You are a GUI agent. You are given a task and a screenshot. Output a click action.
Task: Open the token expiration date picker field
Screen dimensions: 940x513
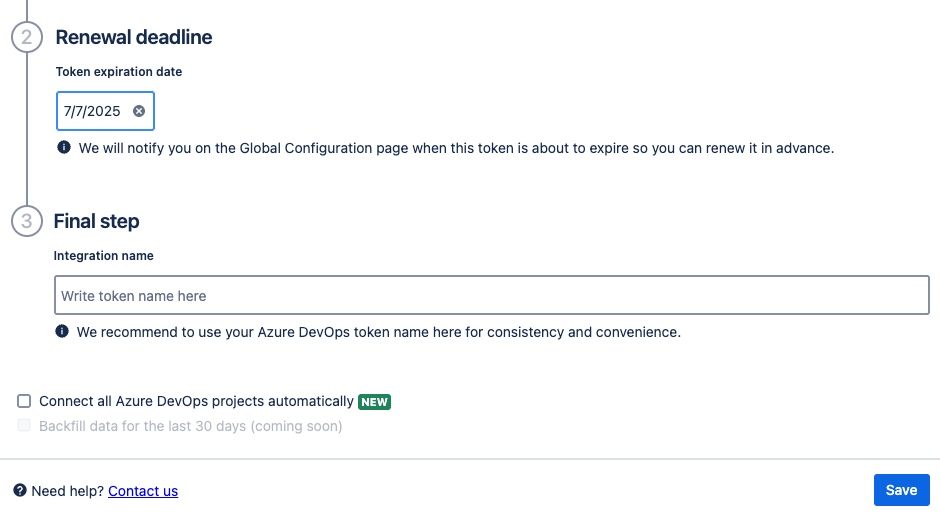(92, 111)
